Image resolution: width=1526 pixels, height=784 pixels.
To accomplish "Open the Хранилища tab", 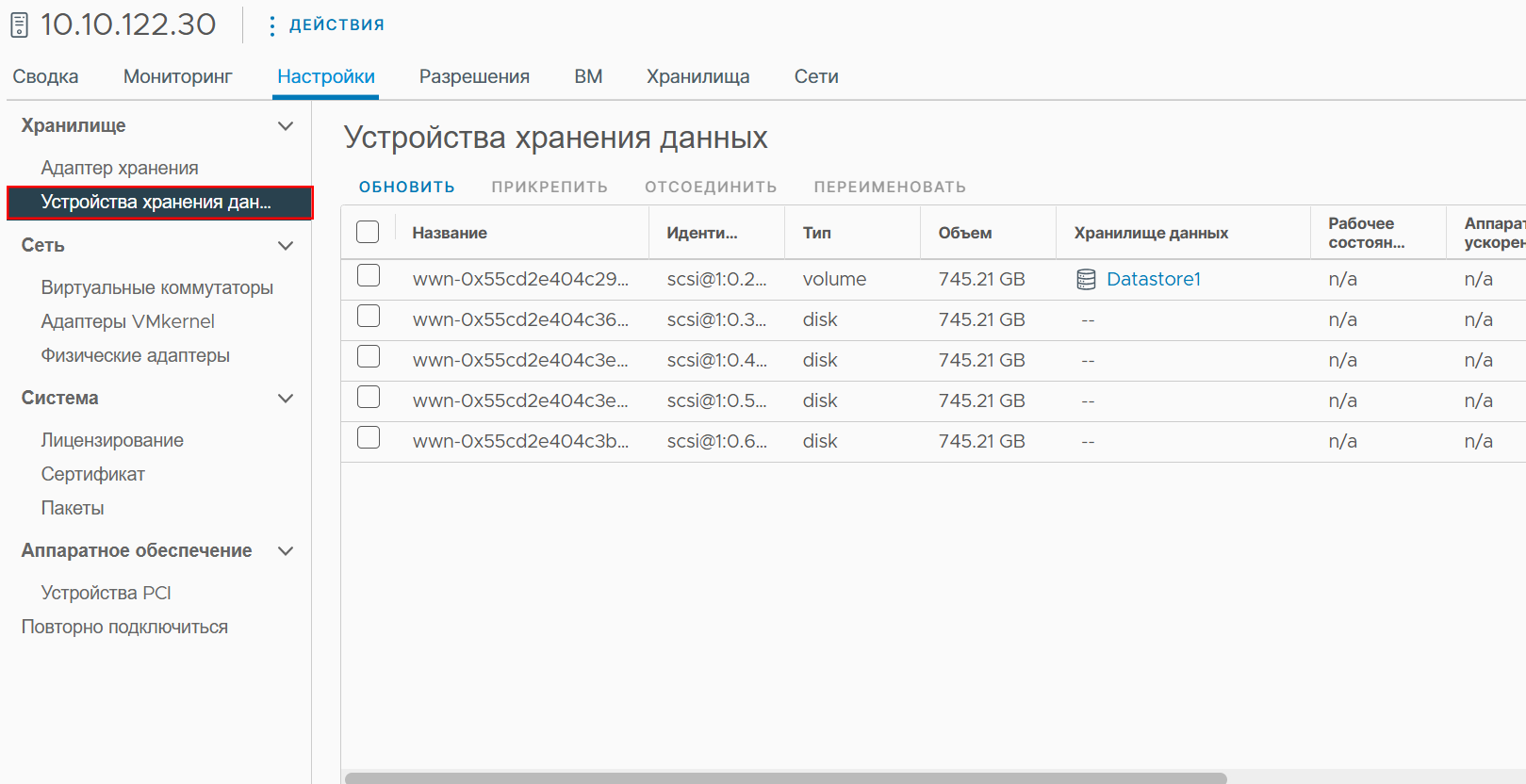I will click(x=698, y=76).
